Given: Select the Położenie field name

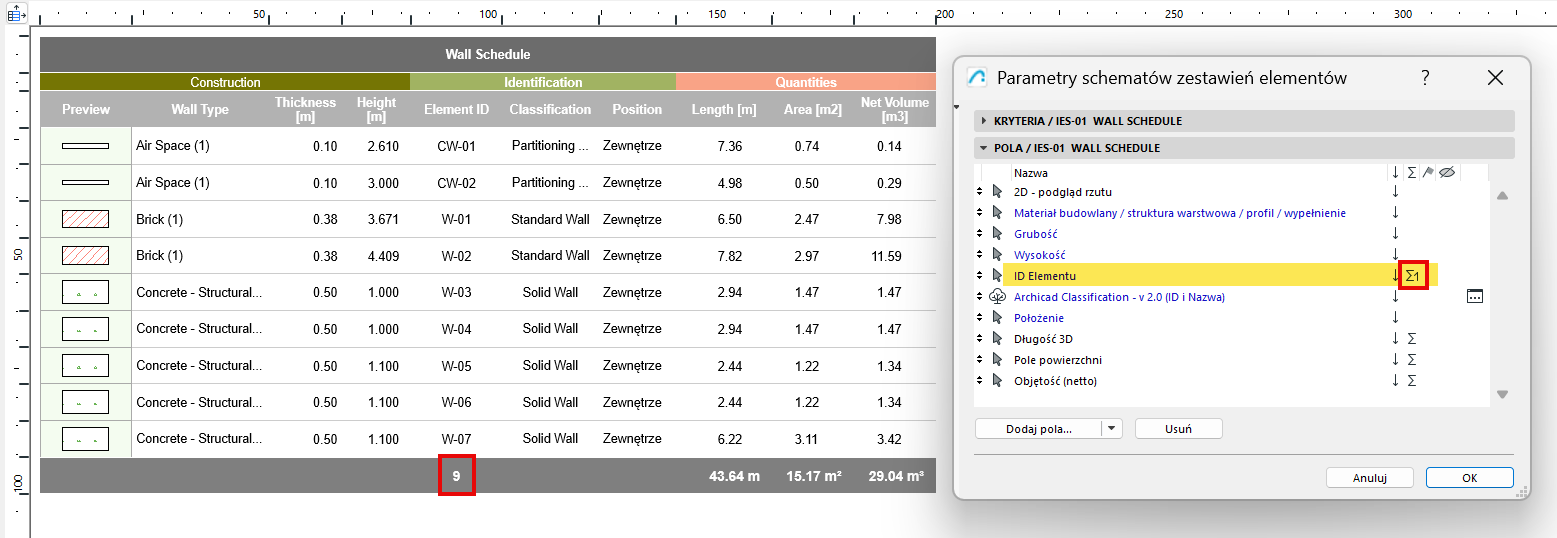Looking at the screenshot, I should 1039,318.
